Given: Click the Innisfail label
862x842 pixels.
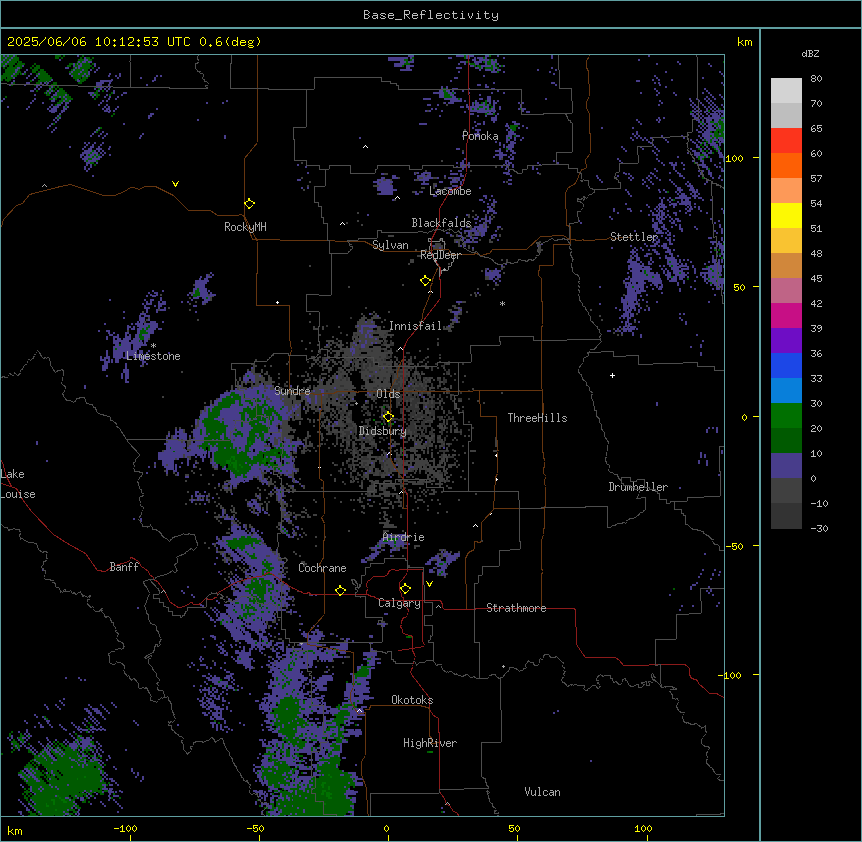Looking at the screenshot, I should [x=415, y=326].
